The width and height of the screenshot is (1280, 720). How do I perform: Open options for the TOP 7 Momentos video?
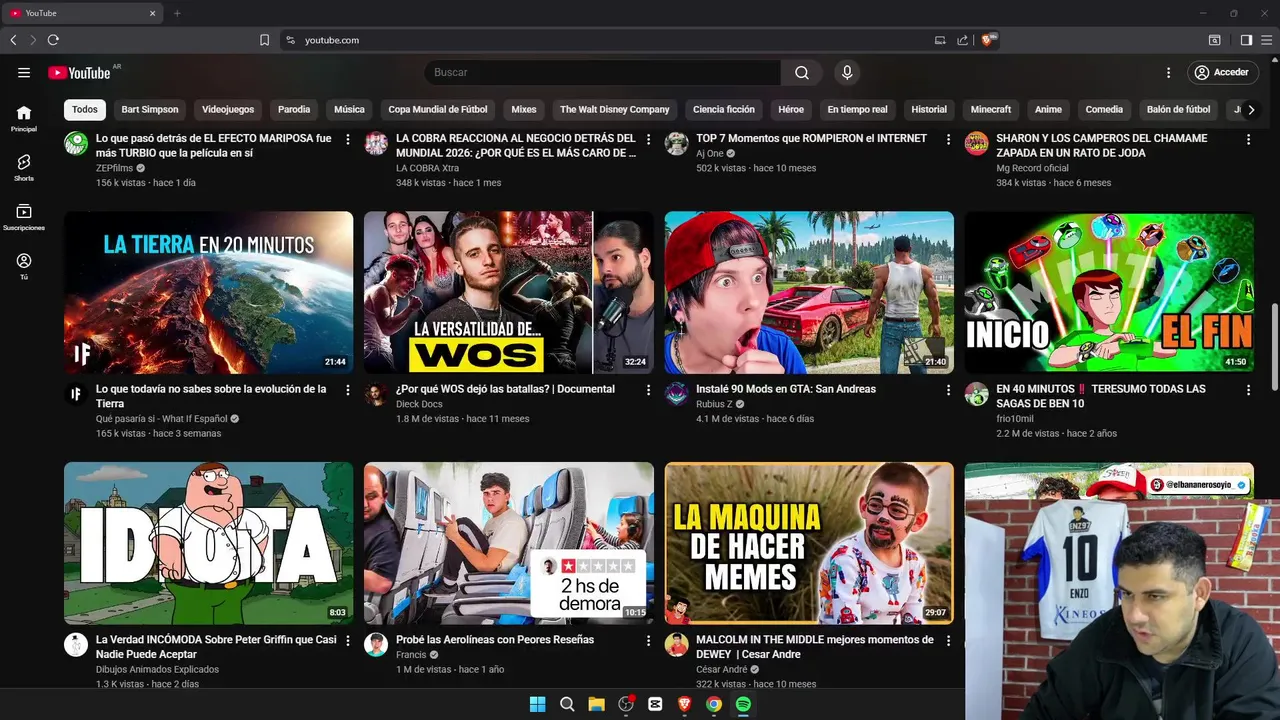click(x=948, y=139)
